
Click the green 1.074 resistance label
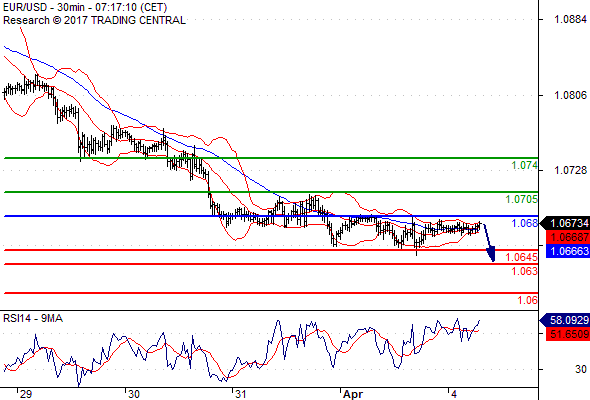(525, 165)
